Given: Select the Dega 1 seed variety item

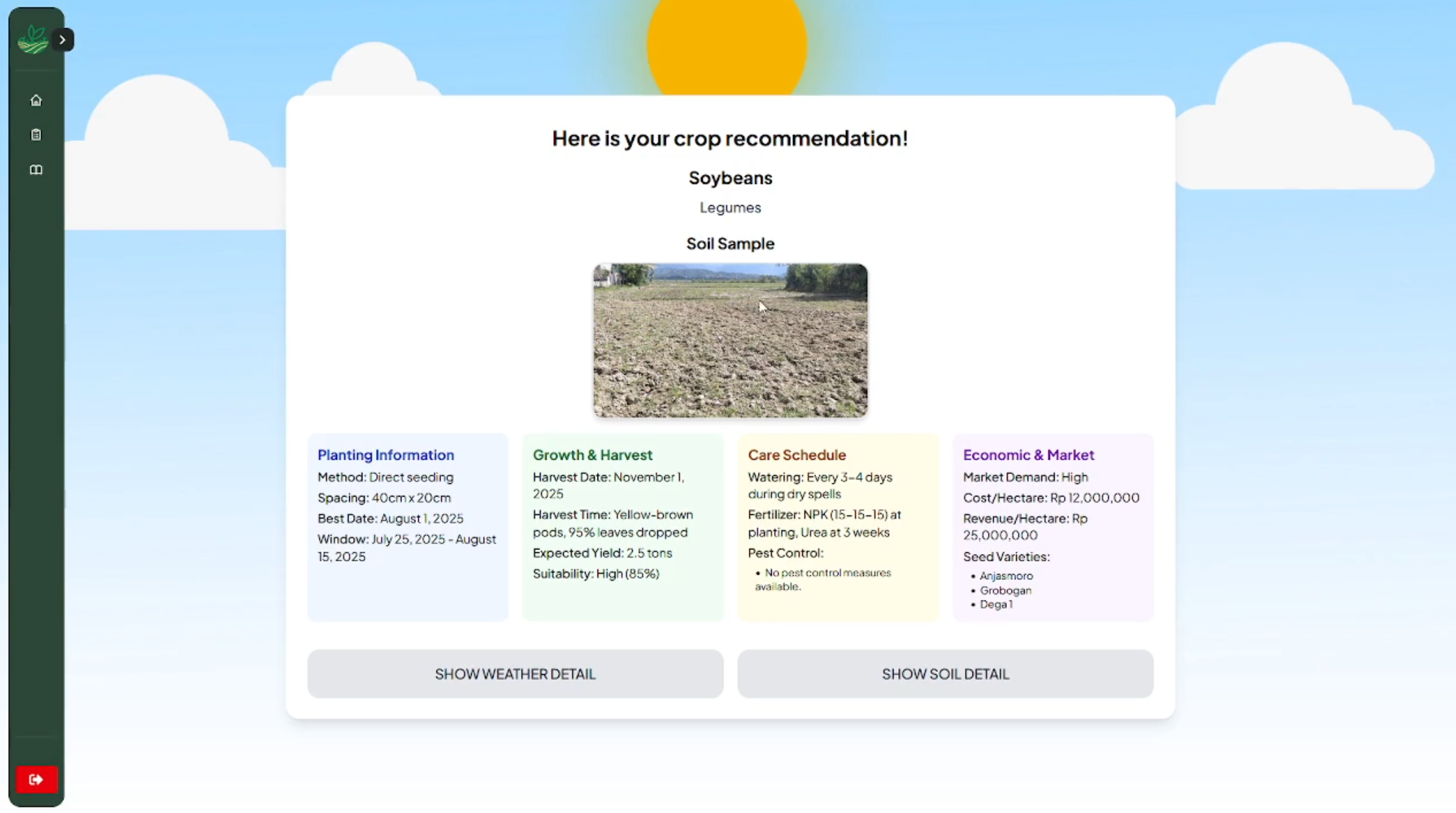Looking at the screenshot, I should (996, 604).
